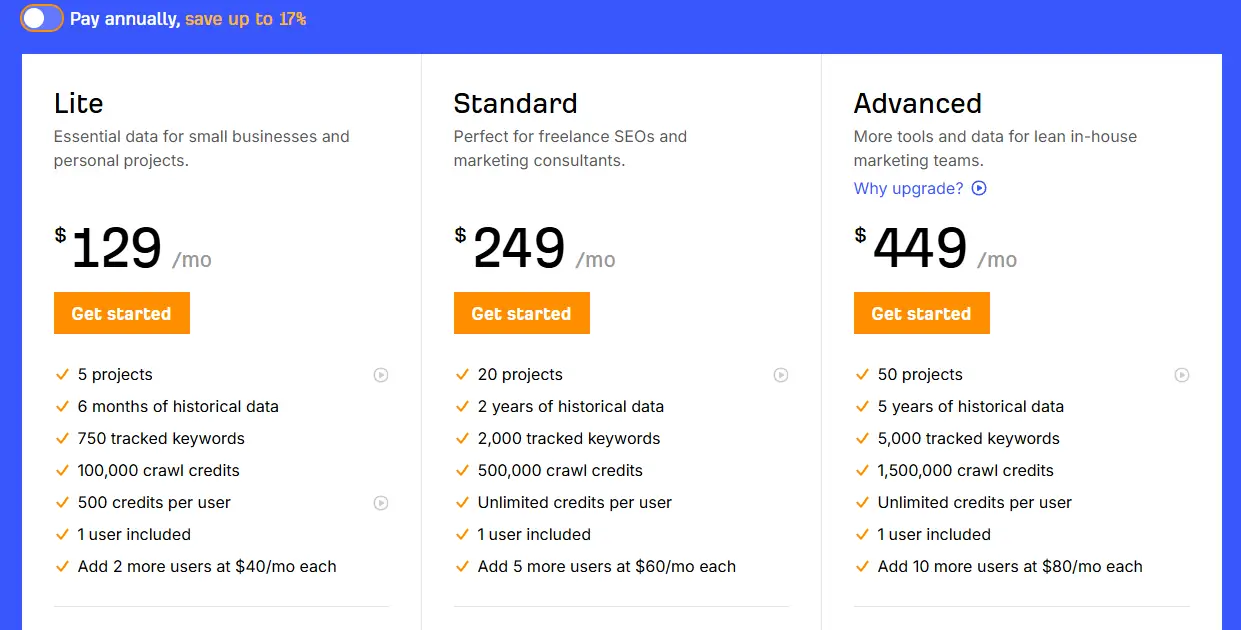Screen dimensions: 1241x630
Task: Select the Standard plan heading
Action: click(515, 103)
